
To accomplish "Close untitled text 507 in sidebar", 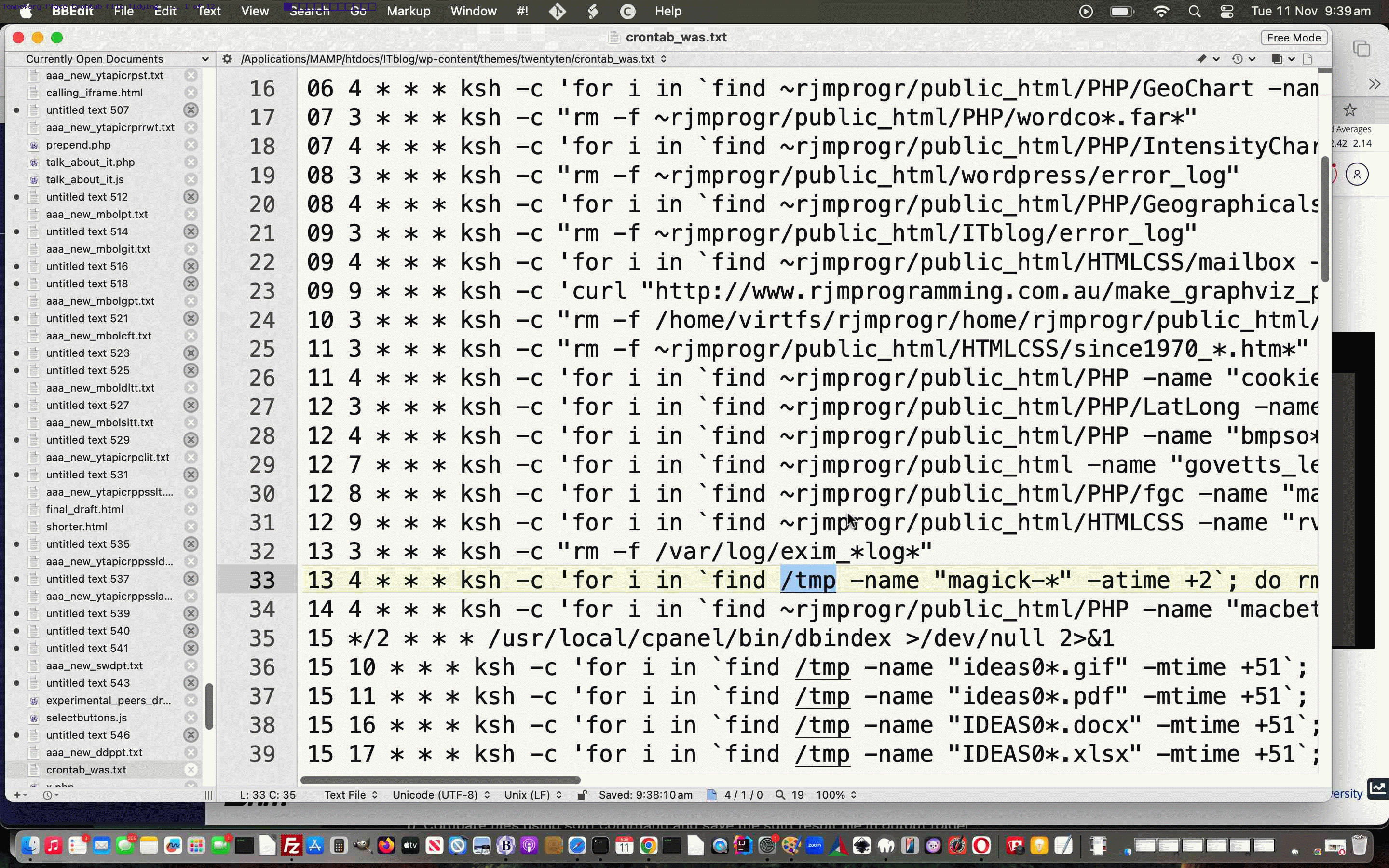I will click(x=191, y=109).
